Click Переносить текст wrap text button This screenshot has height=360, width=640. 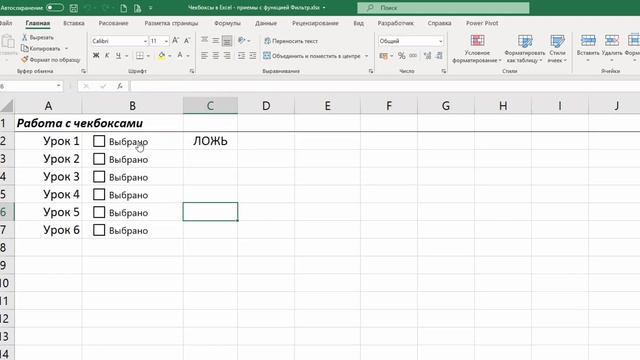(291, 41)
